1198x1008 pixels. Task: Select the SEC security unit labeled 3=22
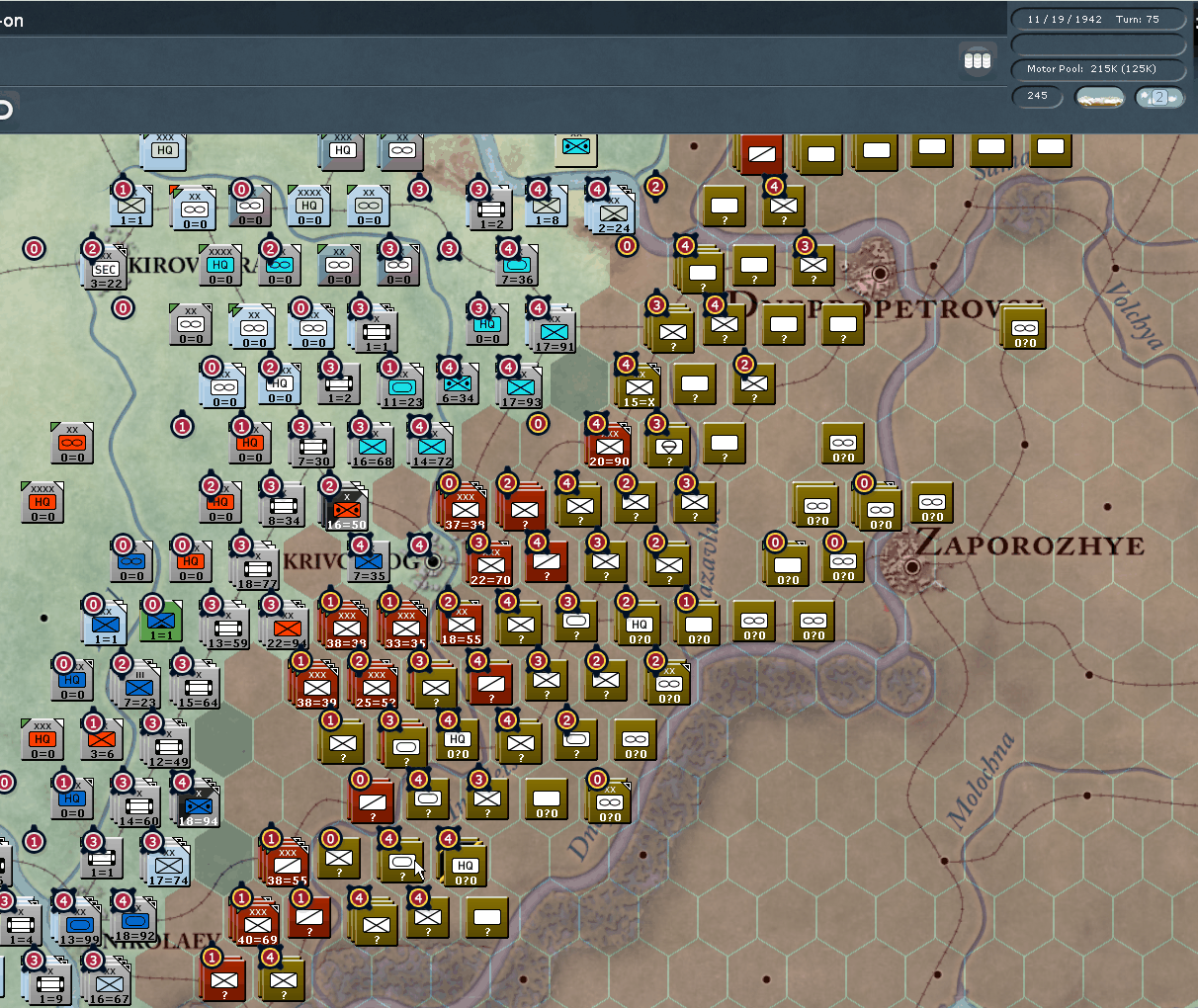click(x=105, y=270)
